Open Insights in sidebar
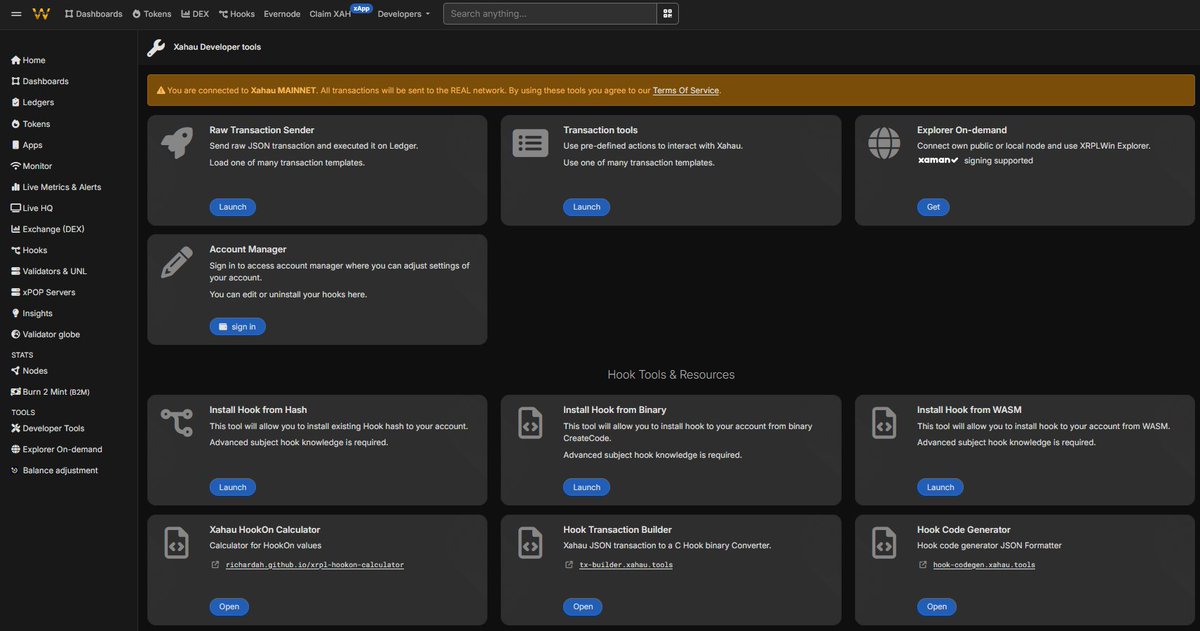 click(32, 313)
